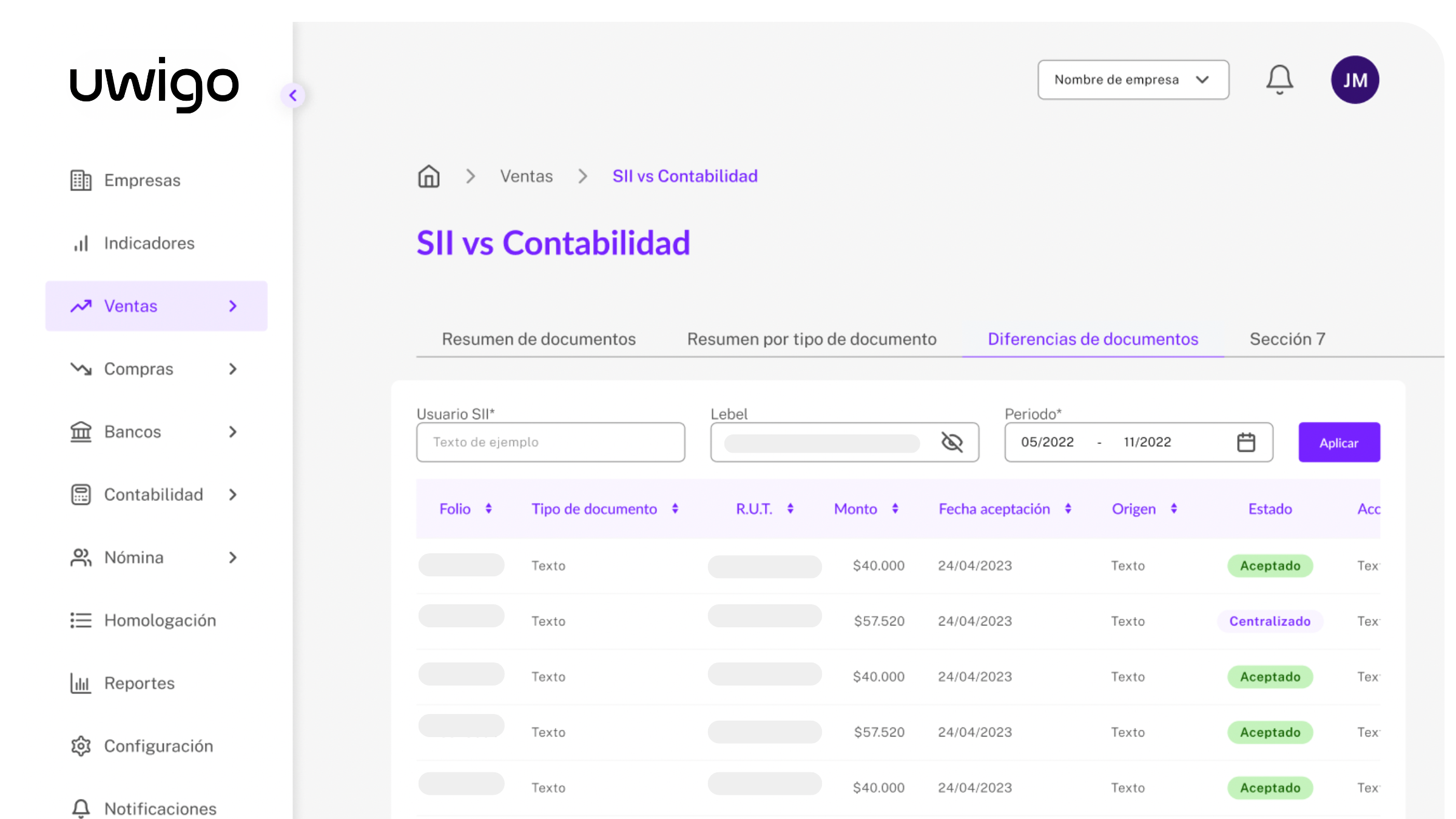Toggle password visibility eye icon
This screenshot has height=819, width=1456.
(x=952, y=442)
